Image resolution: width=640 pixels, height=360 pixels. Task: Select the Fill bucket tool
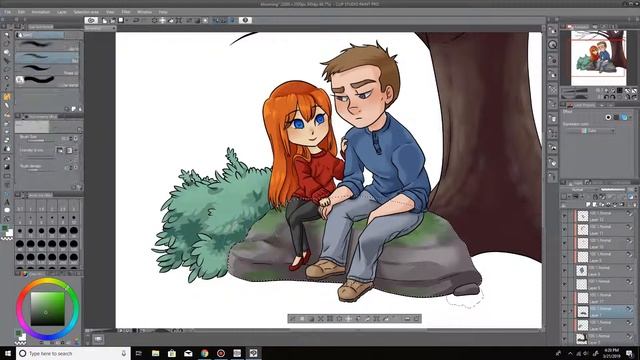coord(7,158)
